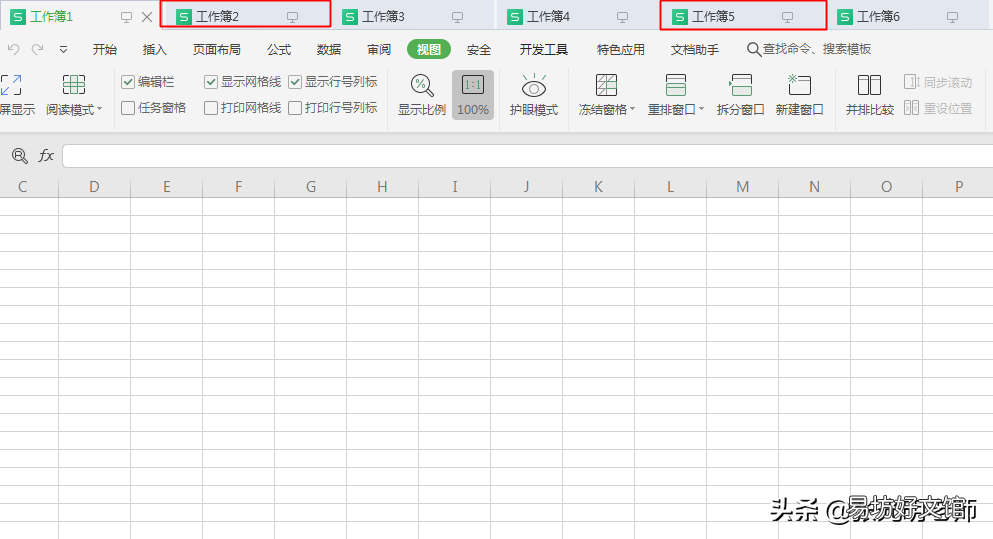Switch to the 工作簿4 document tab
The height and width of the screenshot is (539, 993).
(576, 16)
